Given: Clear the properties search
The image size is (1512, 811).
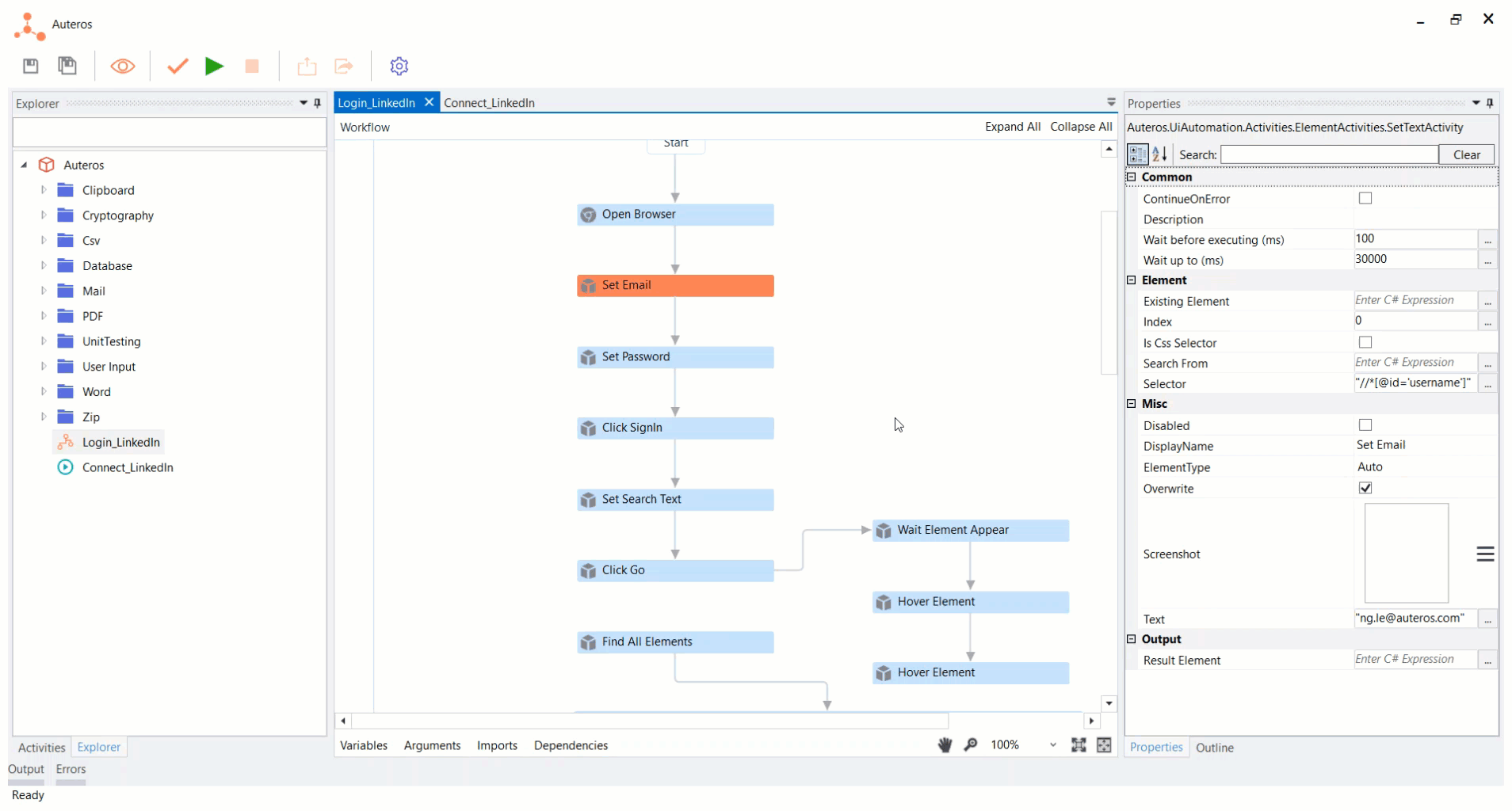Looking at the screenshot, I should coord(1466,154).
